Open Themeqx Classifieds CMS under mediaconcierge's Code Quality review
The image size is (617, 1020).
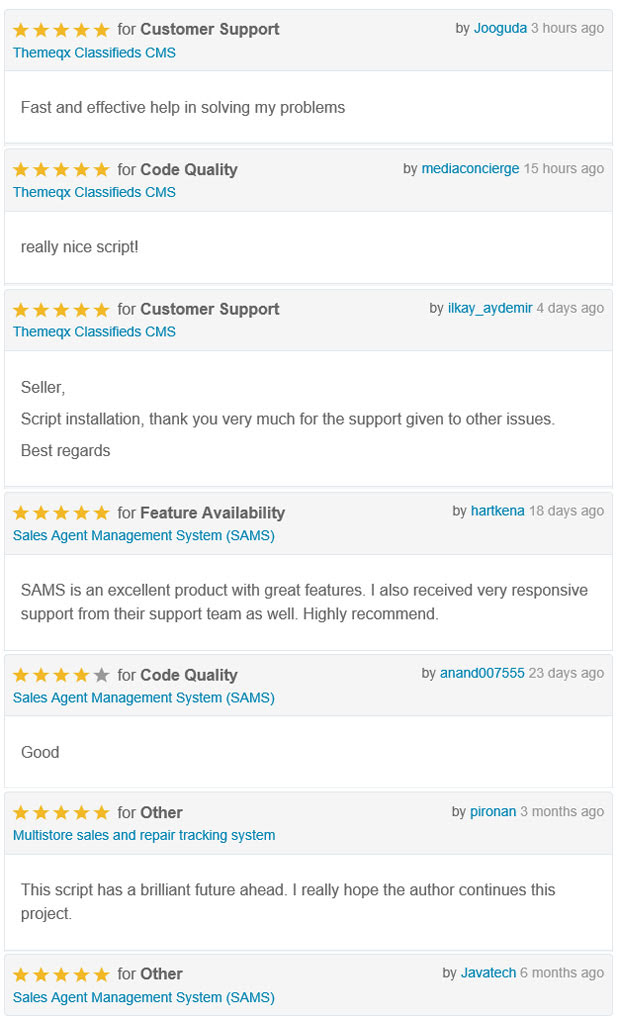pyautogui.click(x=94, y=192)
